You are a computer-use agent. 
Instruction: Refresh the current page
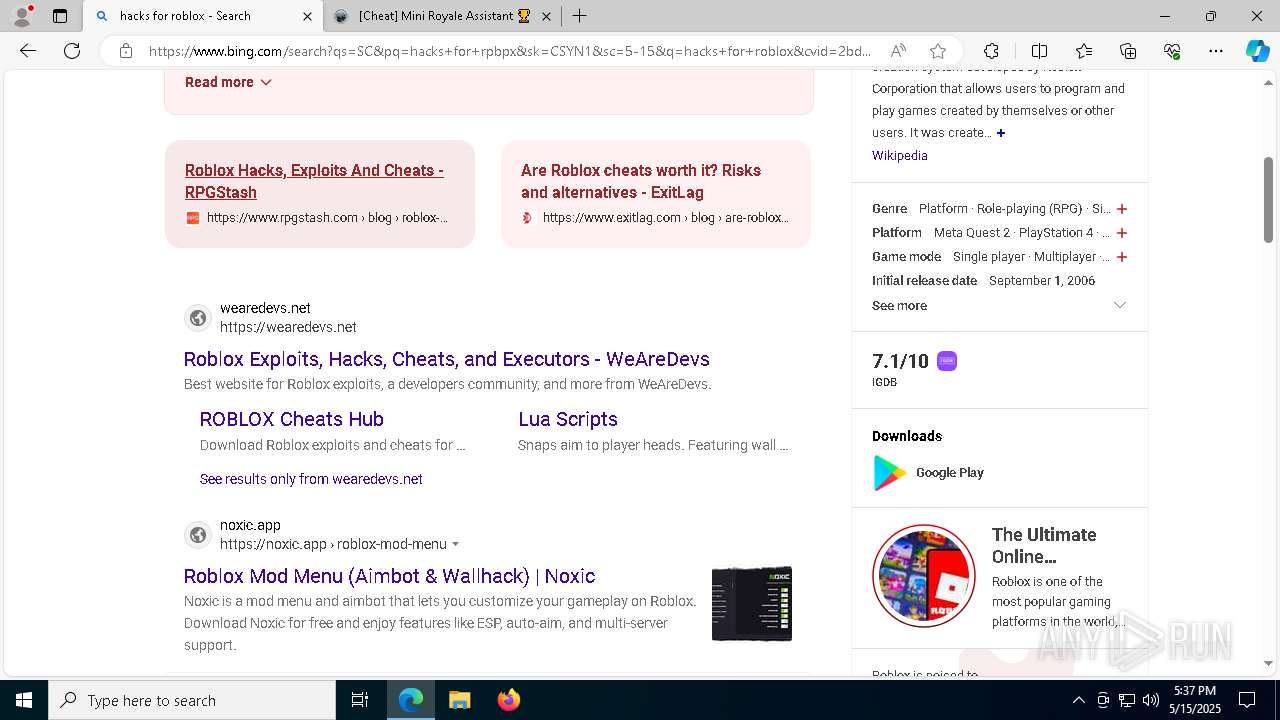pyautogui.click(x=72, y=51)
